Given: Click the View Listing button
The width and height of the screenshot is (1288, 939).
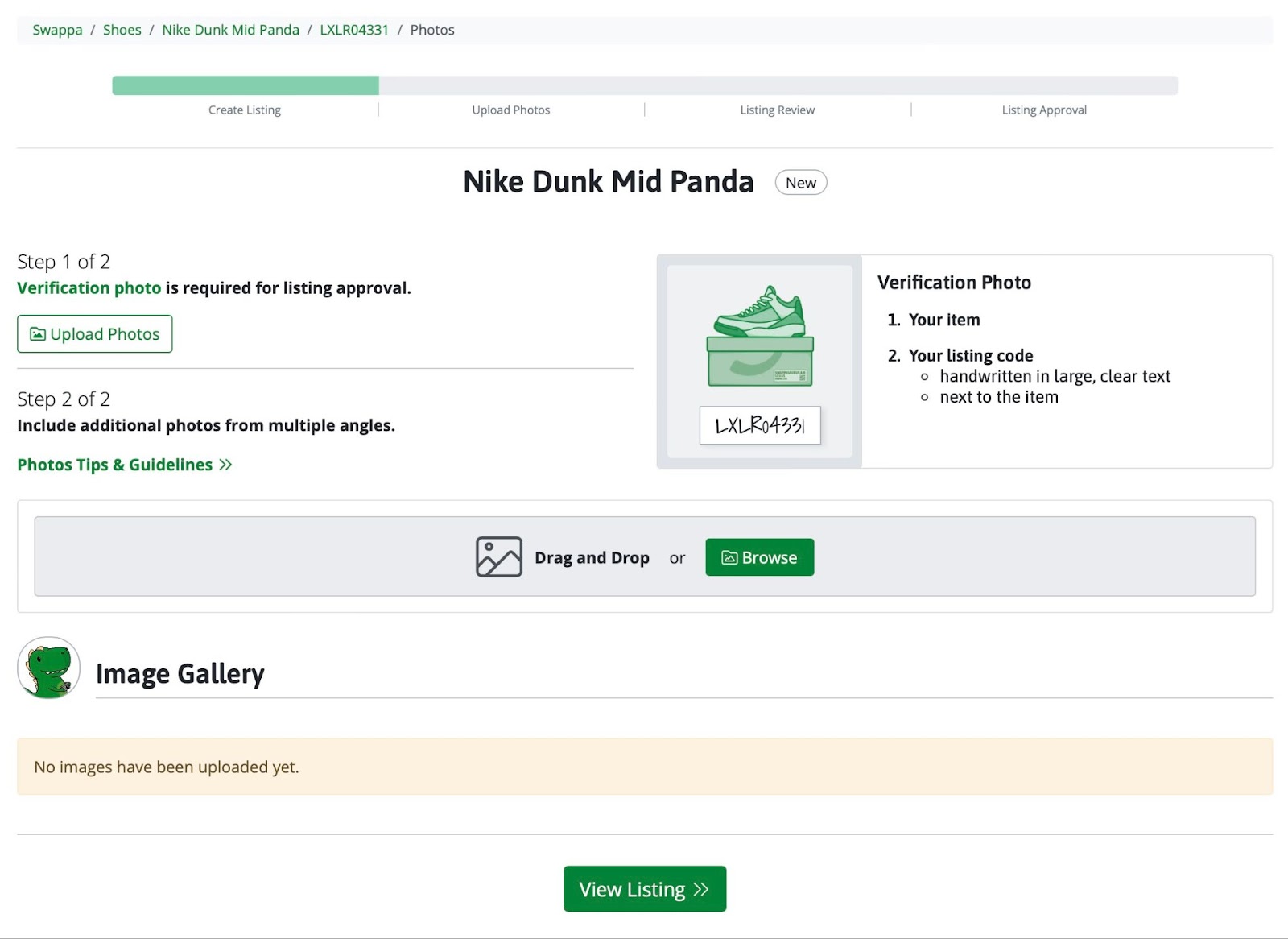Looking at the screenshot, I should [x=644, y=889].
